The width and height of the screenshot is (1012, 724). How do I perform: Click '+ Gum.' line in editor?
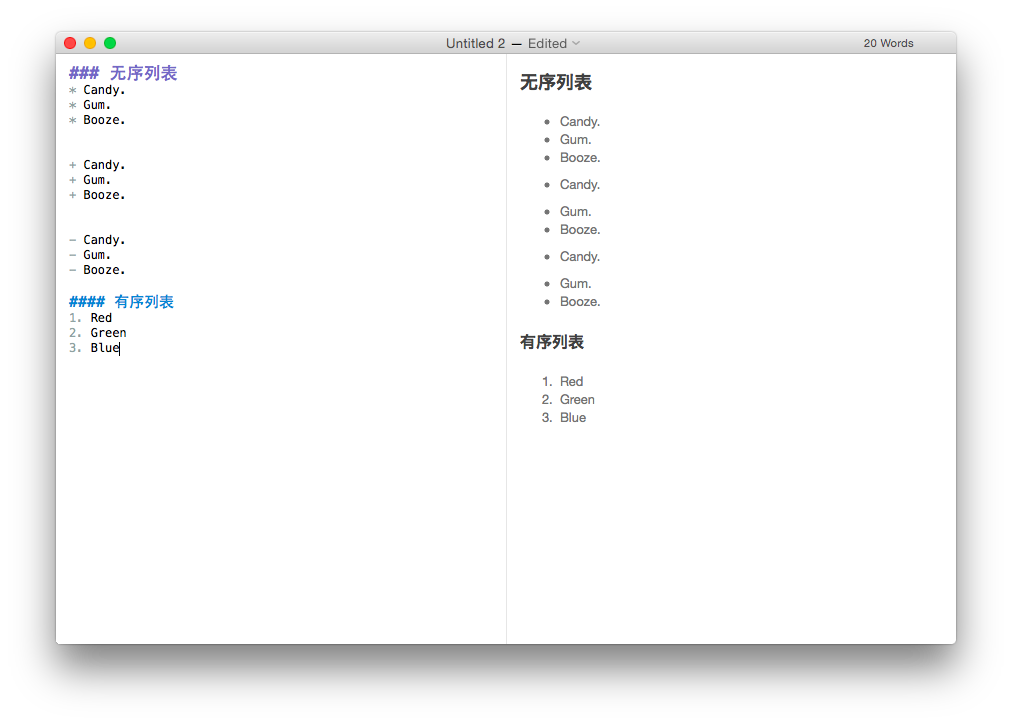pos(90,180)
